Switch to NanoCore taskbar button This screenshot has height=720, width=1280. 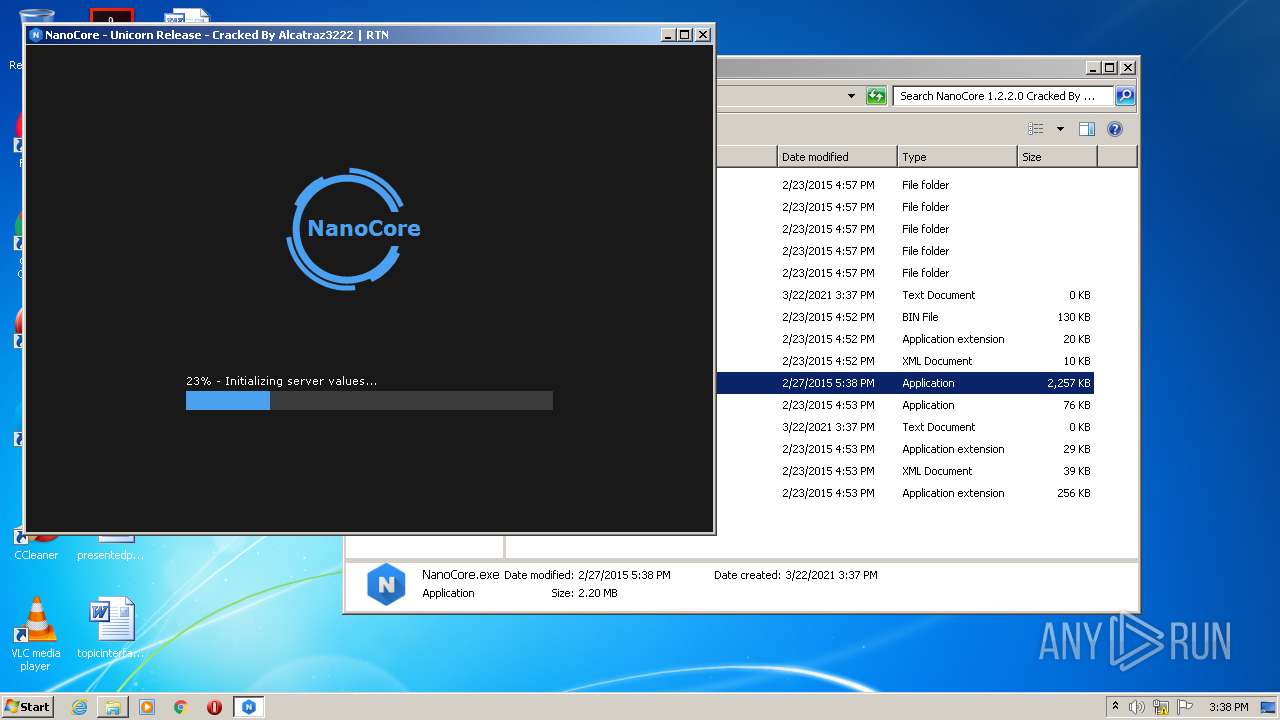[x=249, y=707]
